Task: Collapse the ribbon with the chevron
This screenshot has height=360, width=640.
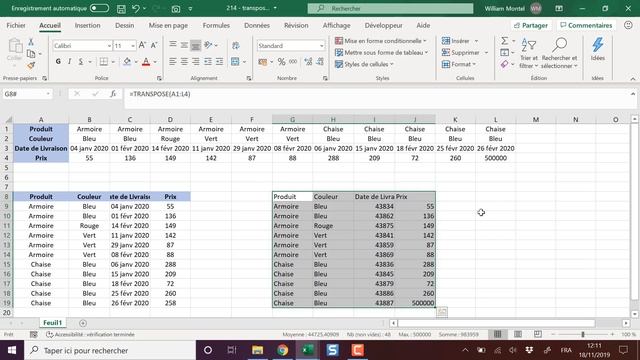Action: pyautogui.click(x=633, y=79)
